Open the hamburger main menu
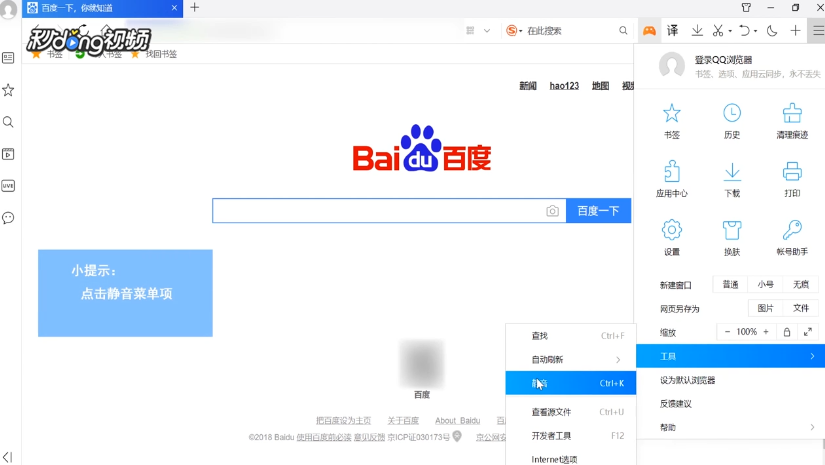Image resolution: width=825 pixels, height=465 pixels. [x=818, y=31]
